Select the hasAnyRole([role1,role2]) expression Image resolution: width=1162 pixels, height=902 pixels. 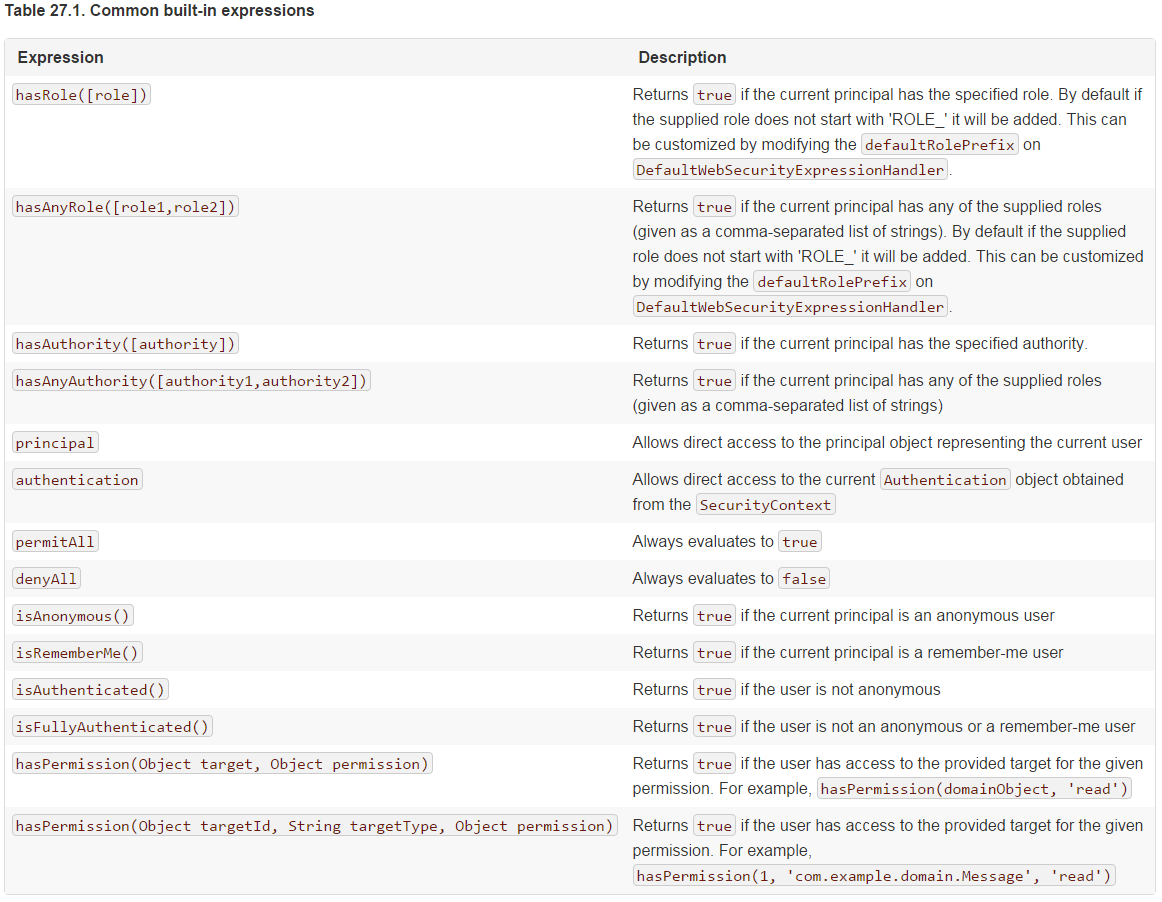pyautogui.click(x=126, y=207)
